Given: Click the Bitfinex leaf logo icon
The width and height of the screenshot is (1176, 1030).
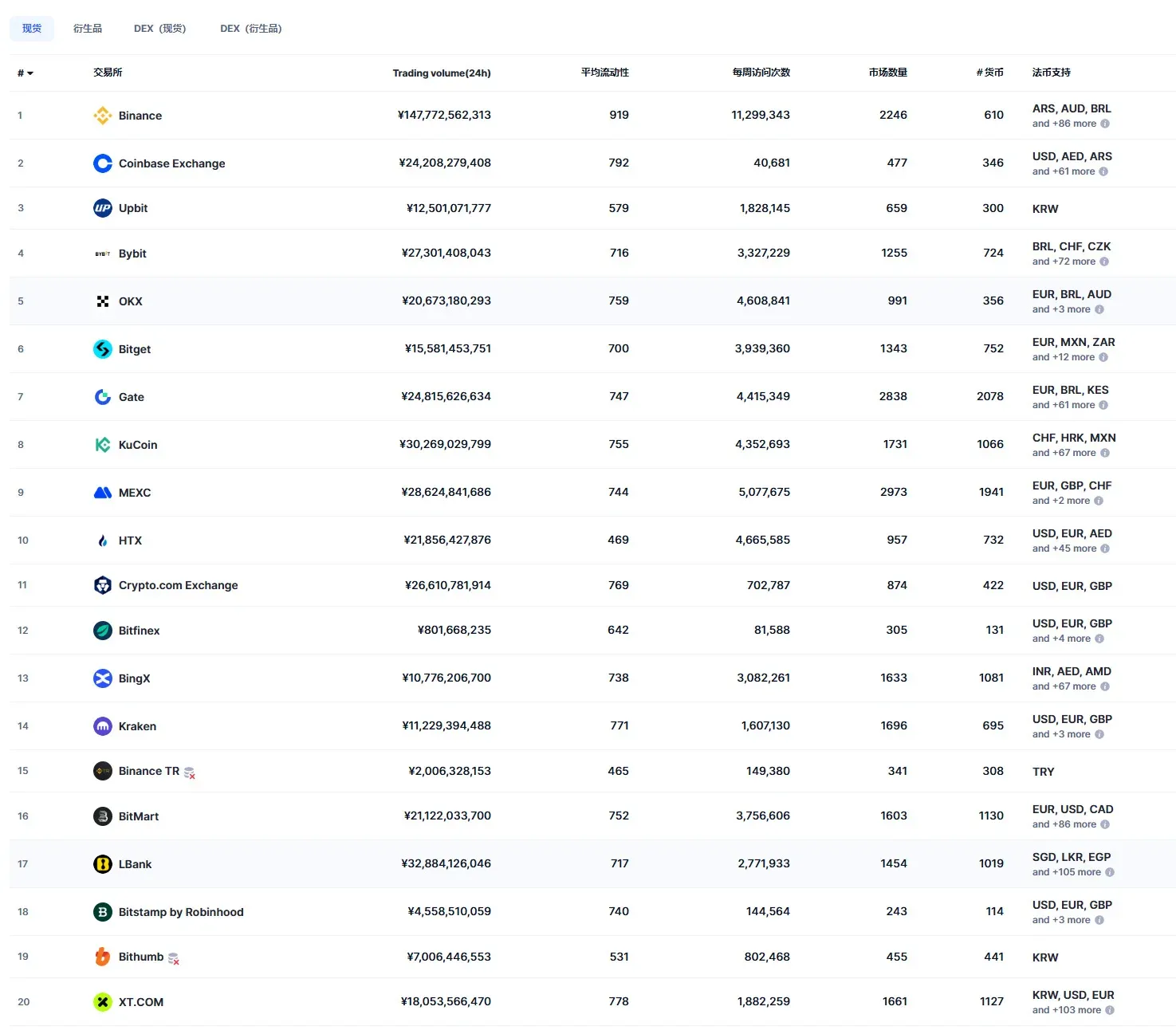Looking at the screenshot, I should [x=102, y=631].
